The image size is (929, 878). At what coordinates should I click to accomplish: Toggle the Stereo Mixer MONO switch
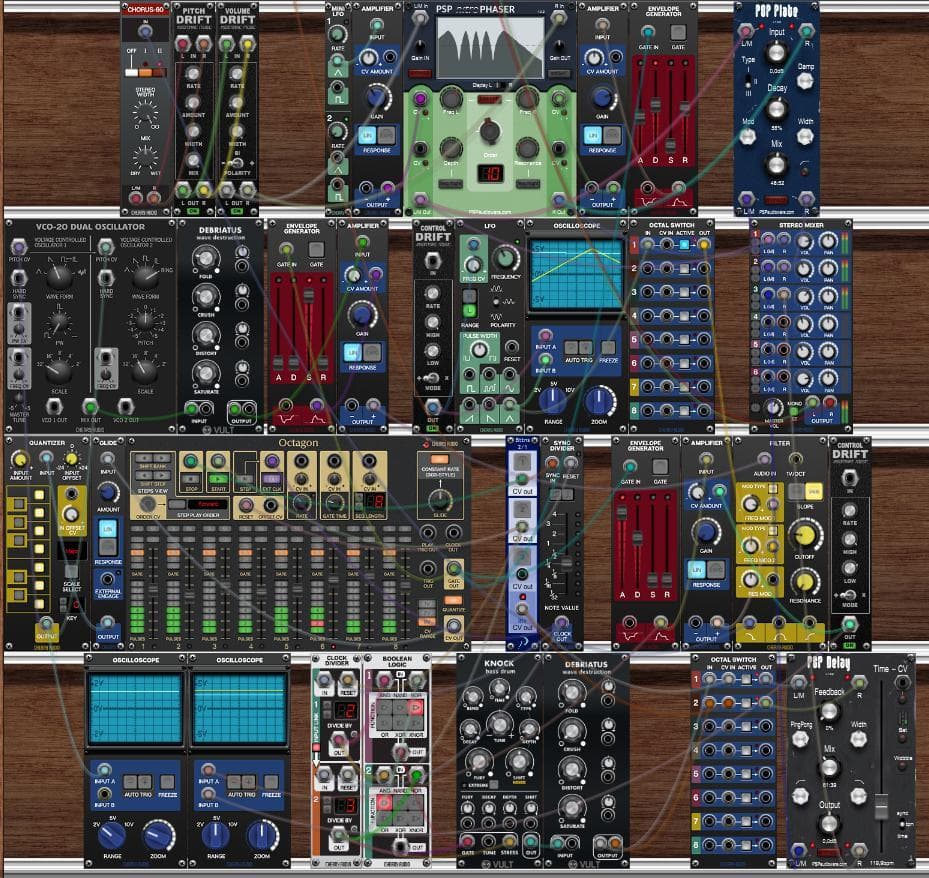tap(794, 410)
